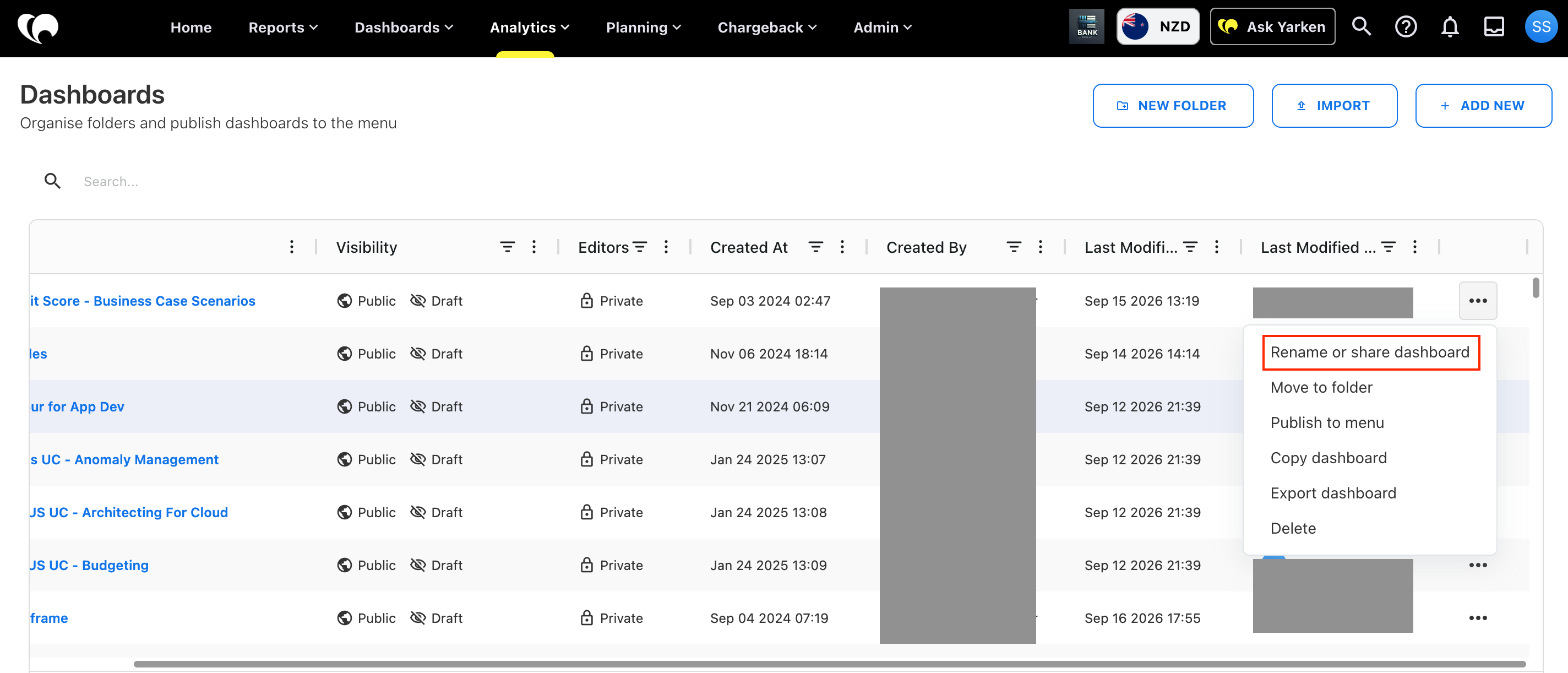
Task: Click the filter icon on Created At column
Action: (x=815, y=247)
